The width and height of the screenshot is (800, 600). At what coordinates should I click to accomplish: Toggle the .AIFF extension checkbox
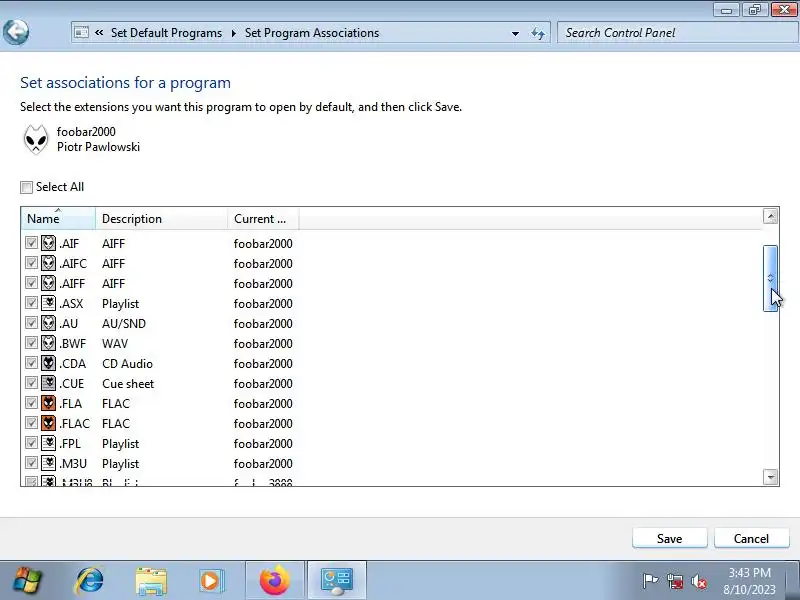31,283
